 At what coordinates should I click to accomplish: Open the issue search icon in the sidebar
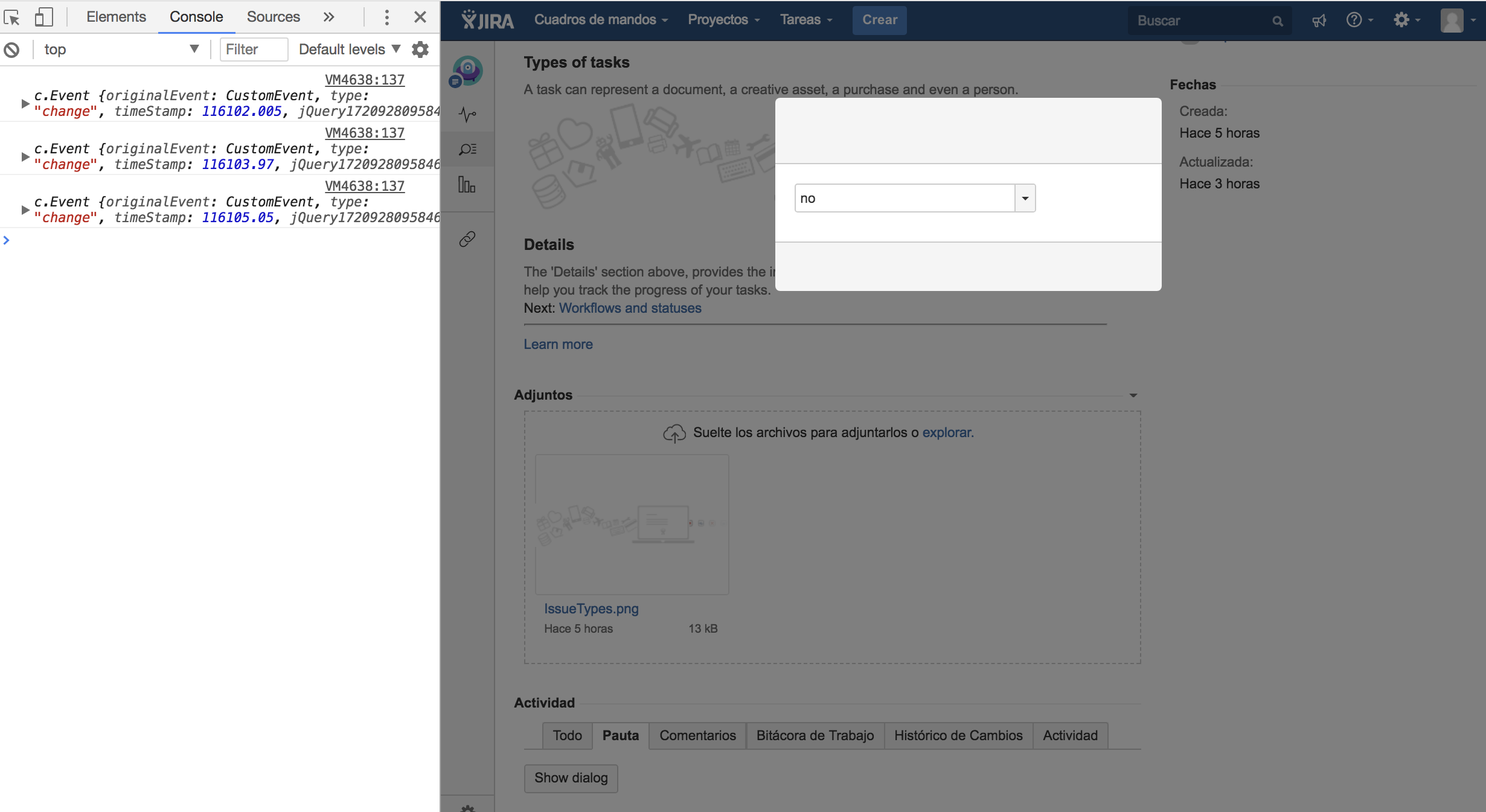[x=467, y=149]
